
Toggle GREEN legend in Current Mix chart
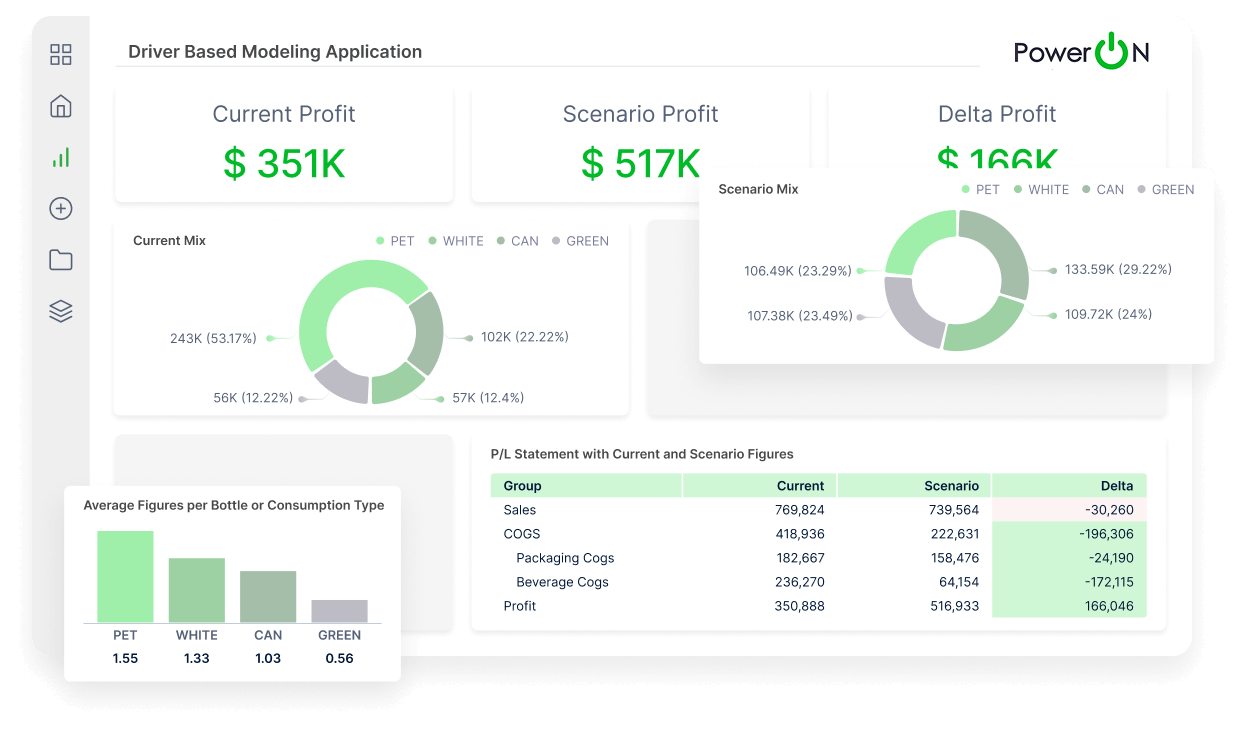click(x=580, y=241)
